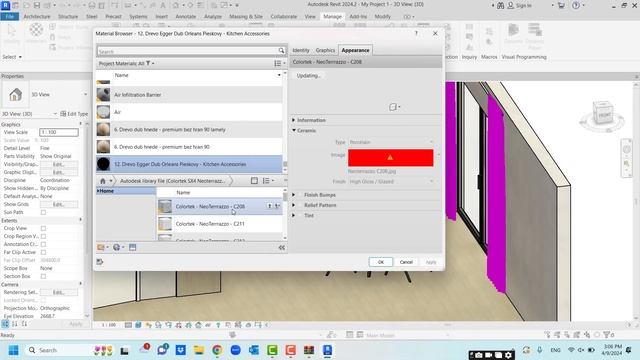Toggle the Tint checkbox
This screenshot has height=360, width=640.
tap(300, 216)
